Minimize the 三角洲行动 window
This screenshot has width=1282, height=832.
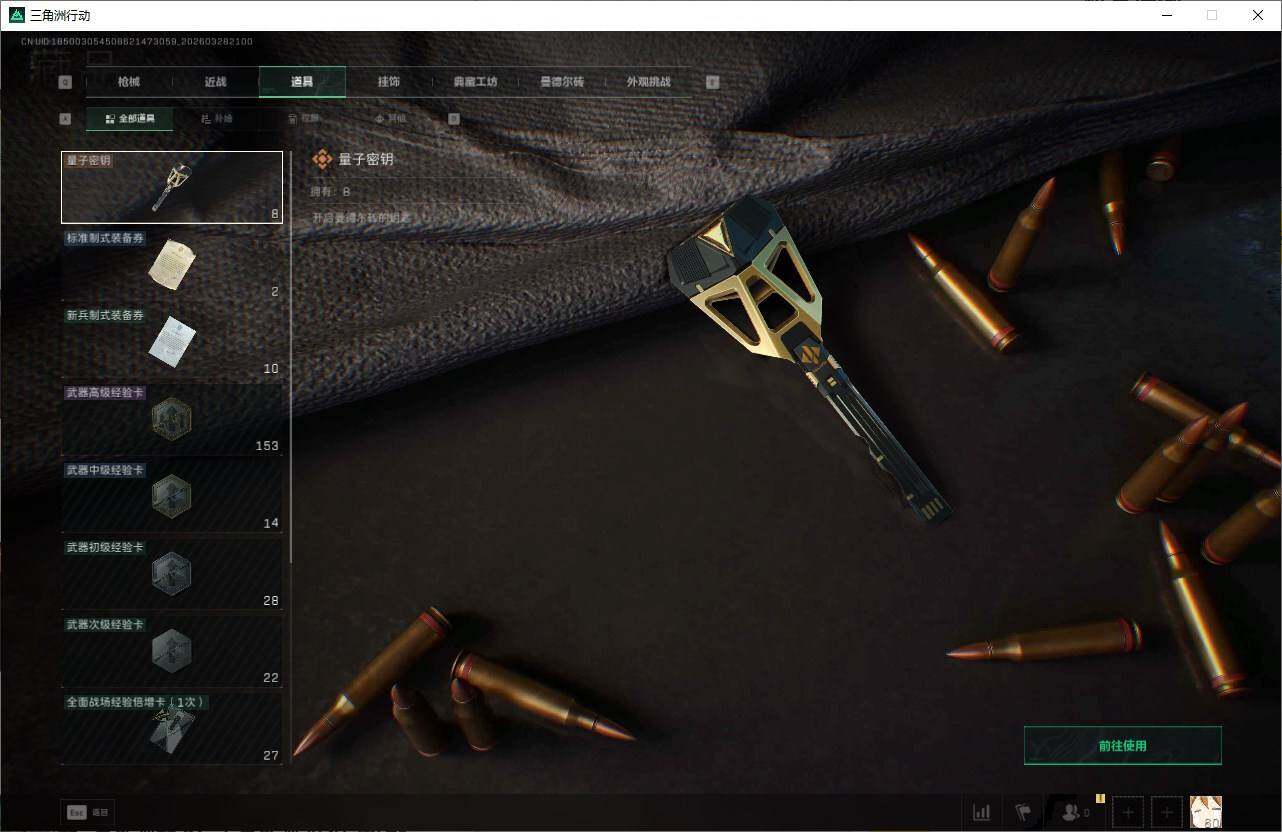(x=1166, y=15)
